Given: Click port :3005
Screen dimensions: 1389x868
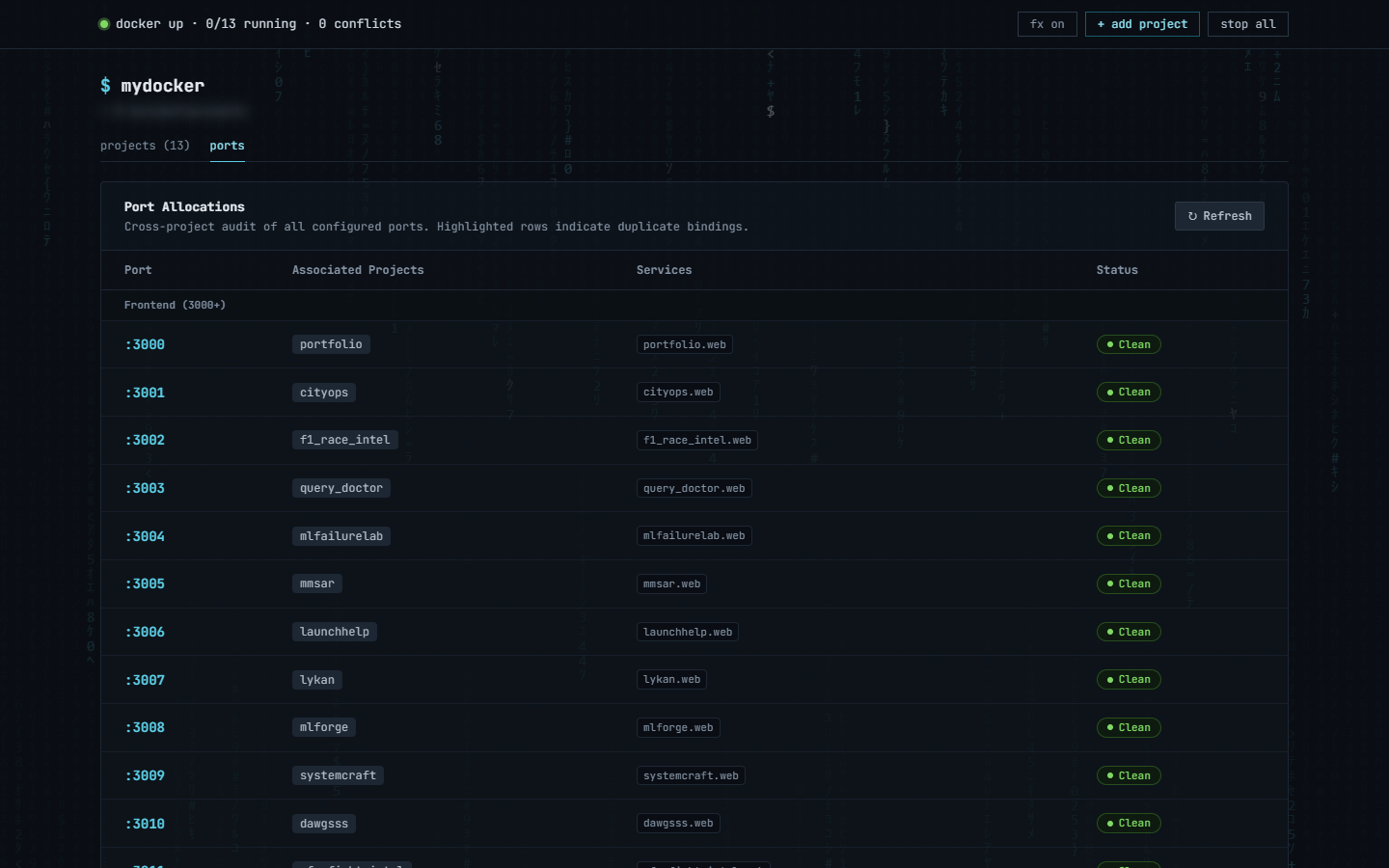Looking at the screenshot, I should (x=145, y=583).
